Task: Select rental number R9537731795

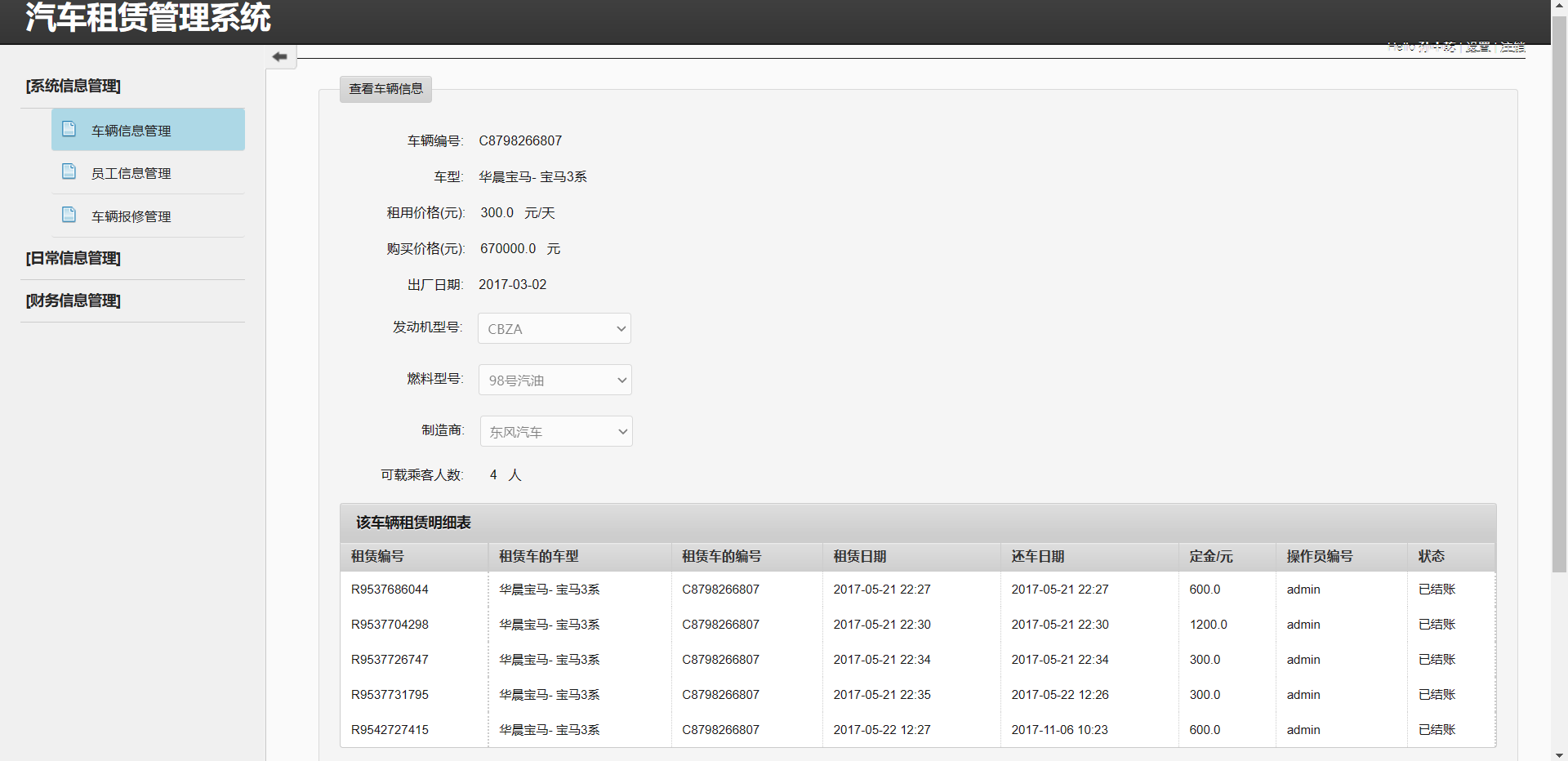Action: [390, 695]
